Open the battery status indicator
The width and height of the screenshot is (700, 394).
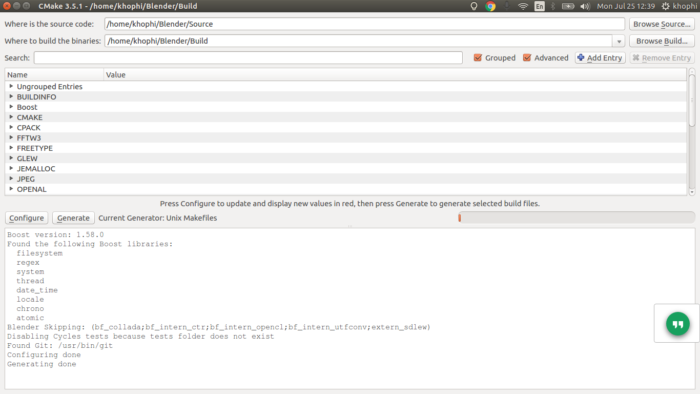click(x=568, y=6)
